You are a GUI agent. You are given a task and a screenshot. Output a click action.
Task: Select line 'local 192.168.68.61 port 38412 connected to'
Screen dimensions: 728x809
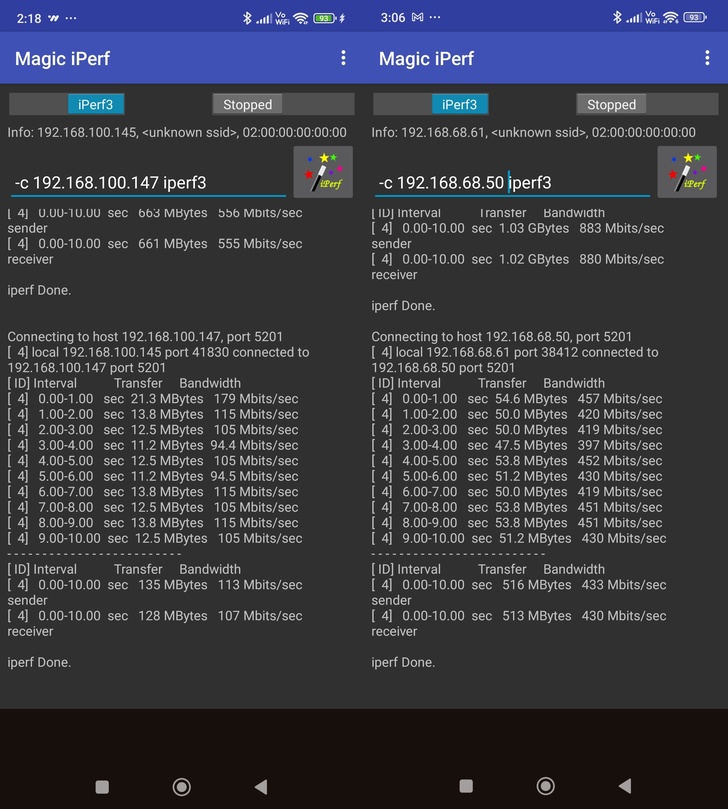tap(515, 352)
